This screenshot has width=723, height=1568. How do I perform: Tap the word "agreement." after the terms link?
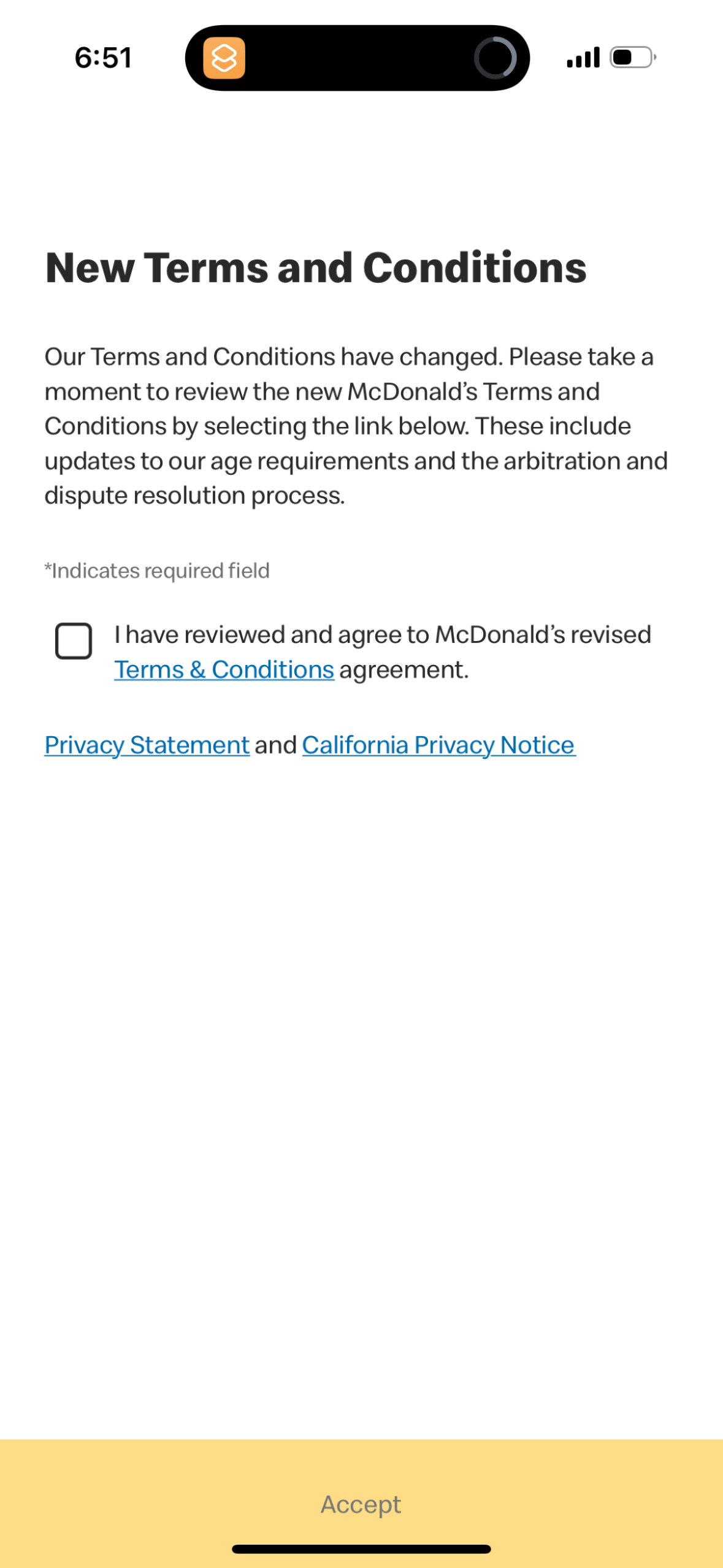point(404,670)
